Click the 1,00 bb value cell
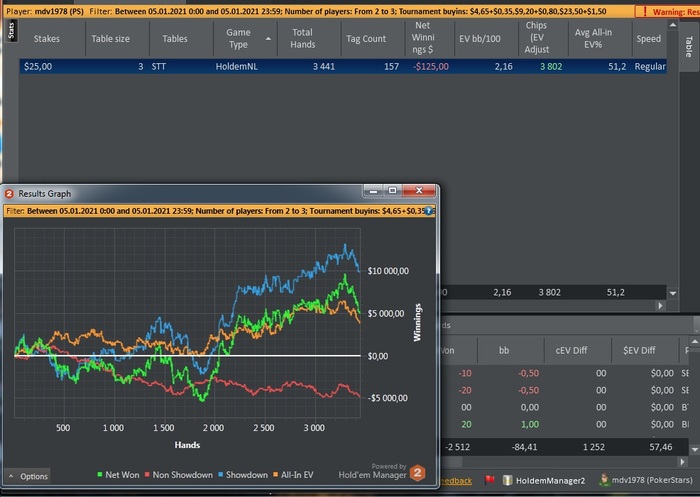The height and width of the screenshot is (497, 700). (x=530, y=424)
